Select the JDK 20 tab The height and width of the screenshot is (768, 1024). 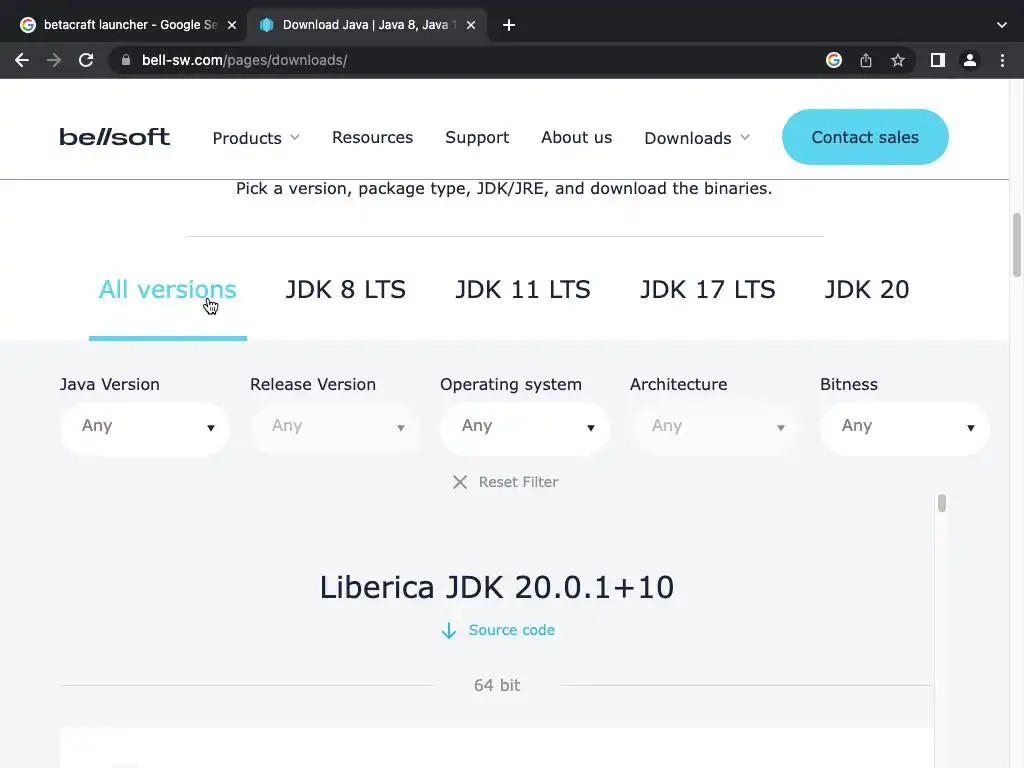click(867, 289)
